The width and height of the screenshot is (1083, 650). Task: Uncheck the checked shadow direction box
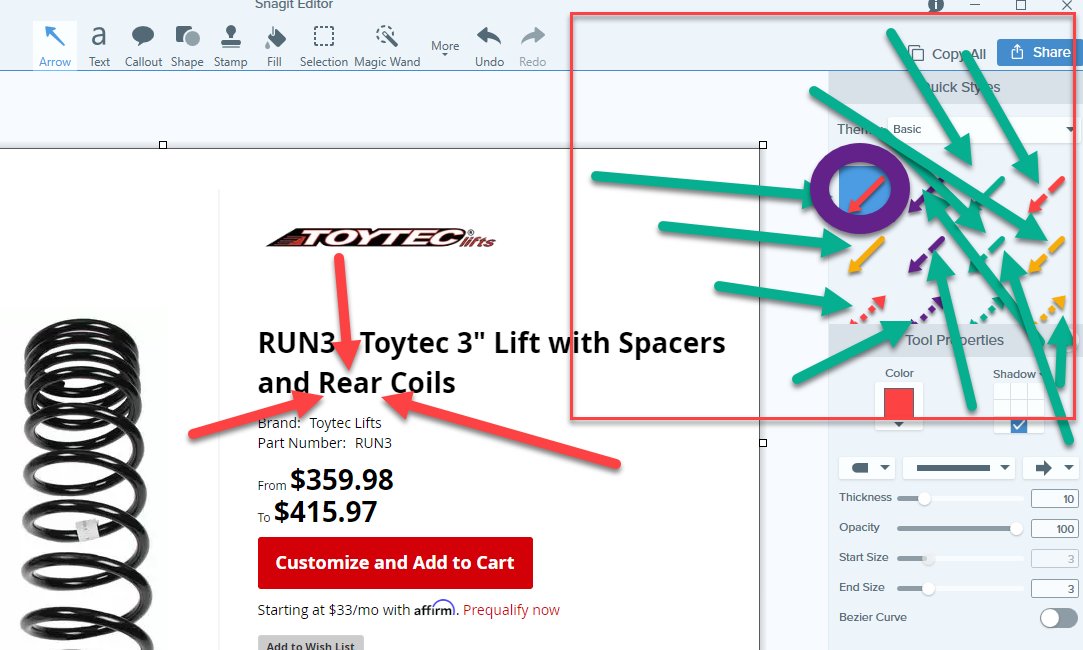pos(1019,425)
